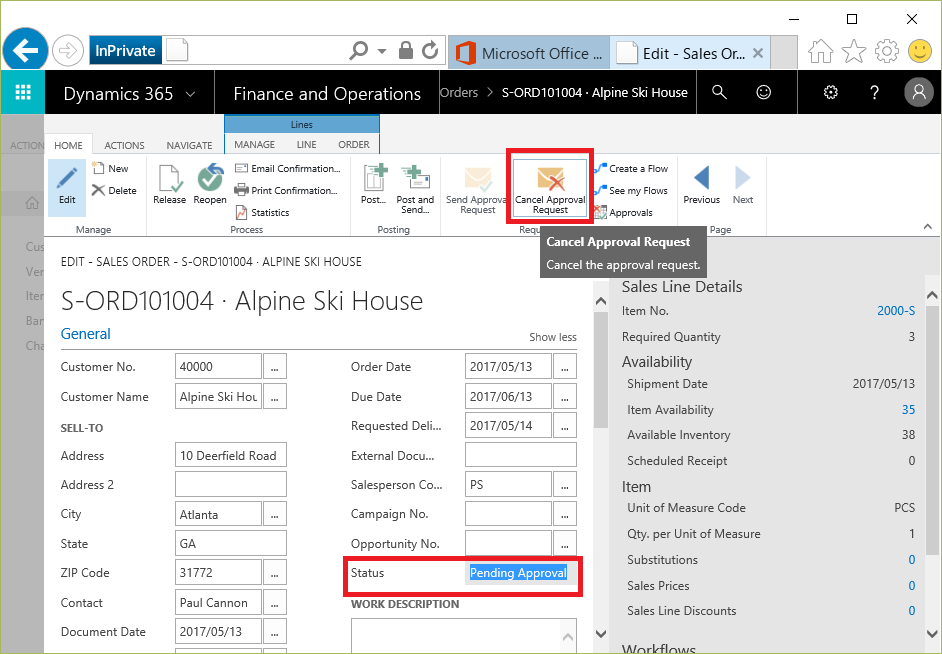Switch to the ACTIONS ribbon tab
The image size is (942, 654).
point(124,145)
